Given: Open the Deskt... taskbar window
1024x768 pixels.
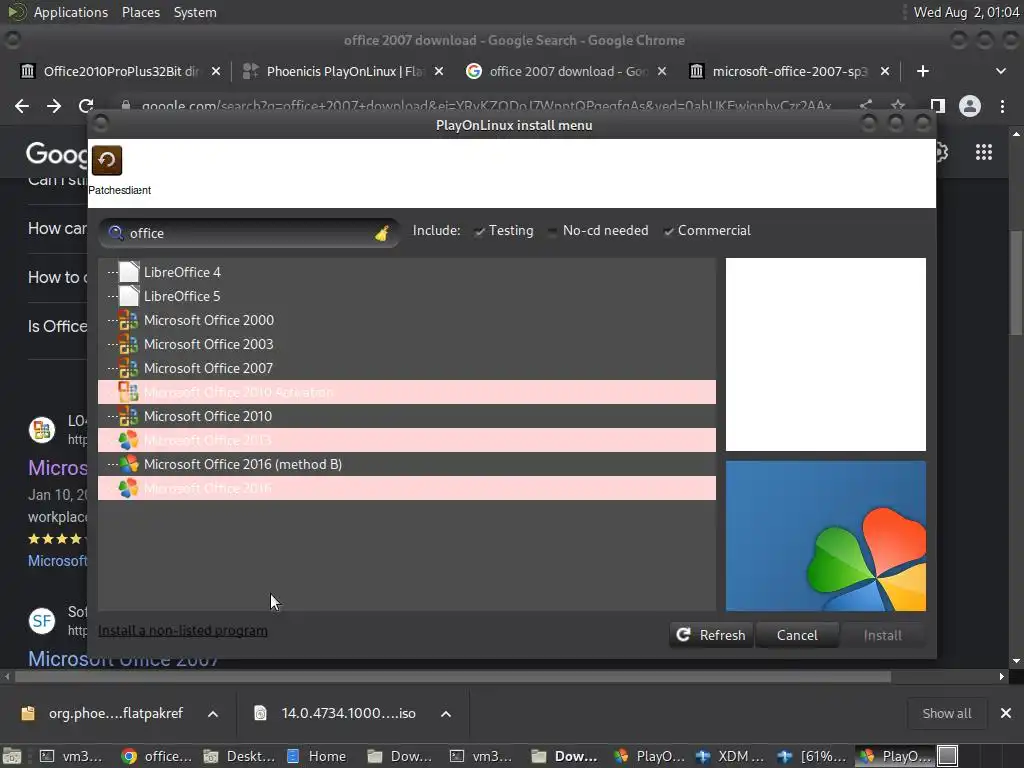Looking at the screenshot, I should pos(240,756).
